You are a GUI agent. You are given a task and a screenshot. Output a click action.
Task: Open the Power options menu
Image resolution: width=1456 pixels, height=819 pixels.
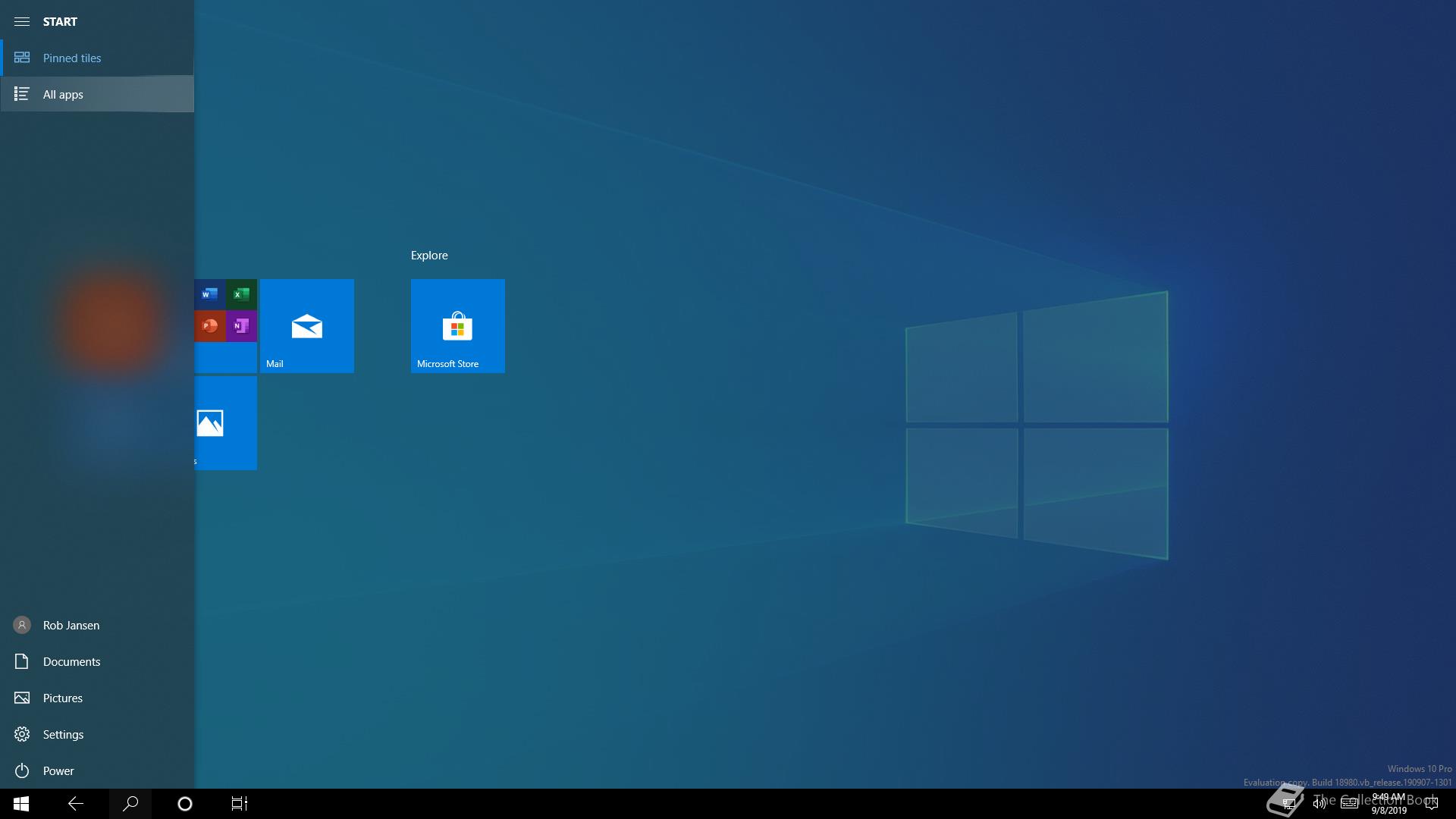tap(58, 770)
